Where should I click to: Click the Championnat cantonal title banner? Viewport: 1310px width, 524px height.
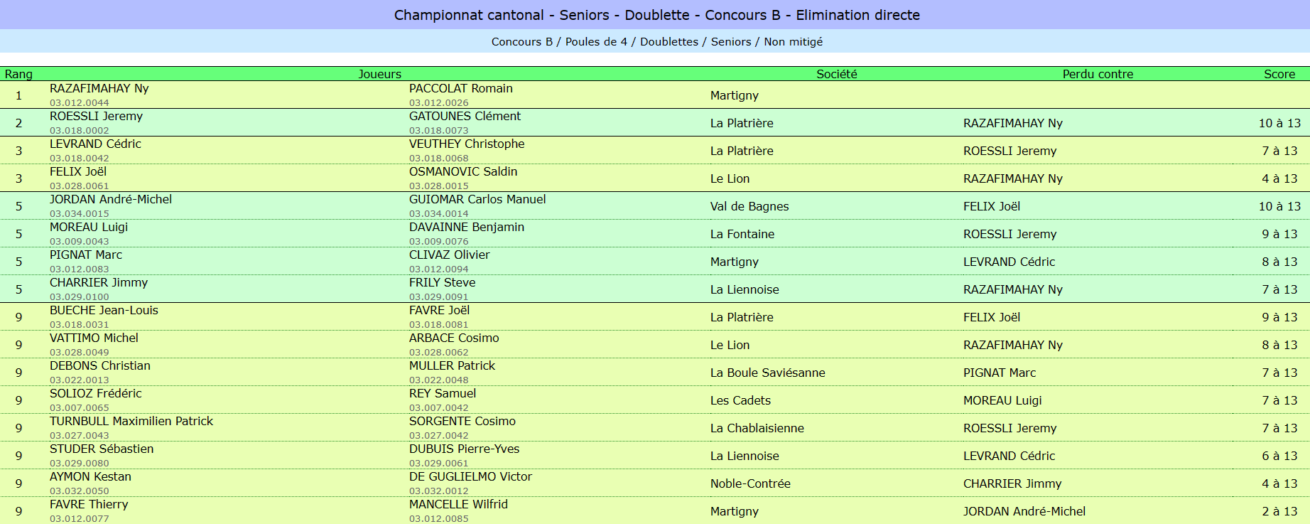[655, 15]
